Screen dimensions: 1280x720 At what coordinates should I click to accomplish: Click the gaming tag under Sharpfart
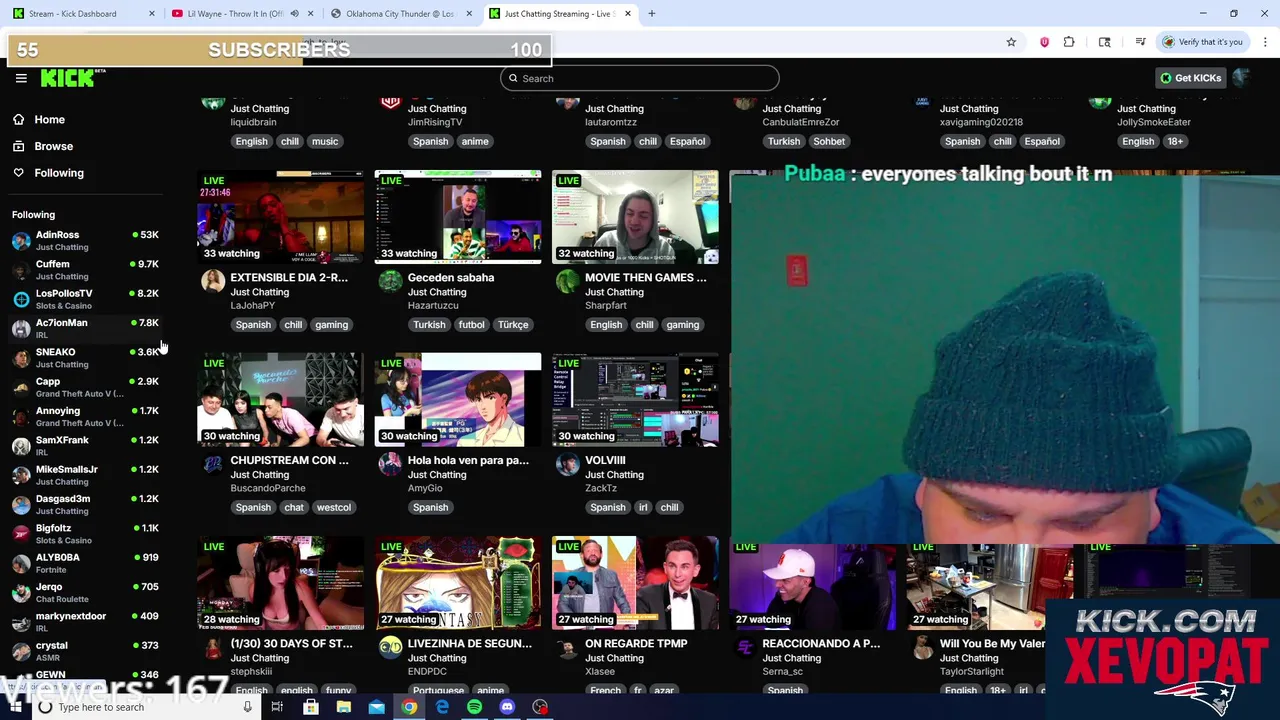click(x=682, y=325)
